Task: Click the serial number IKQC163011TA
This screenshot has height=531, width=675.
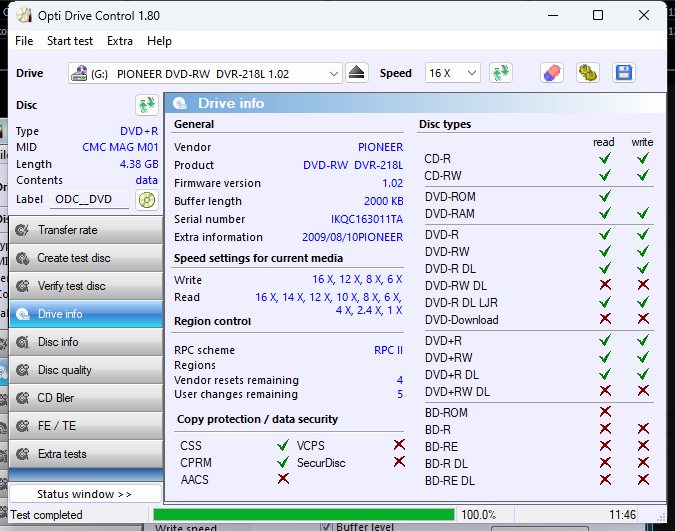Action: click(367, 220)
